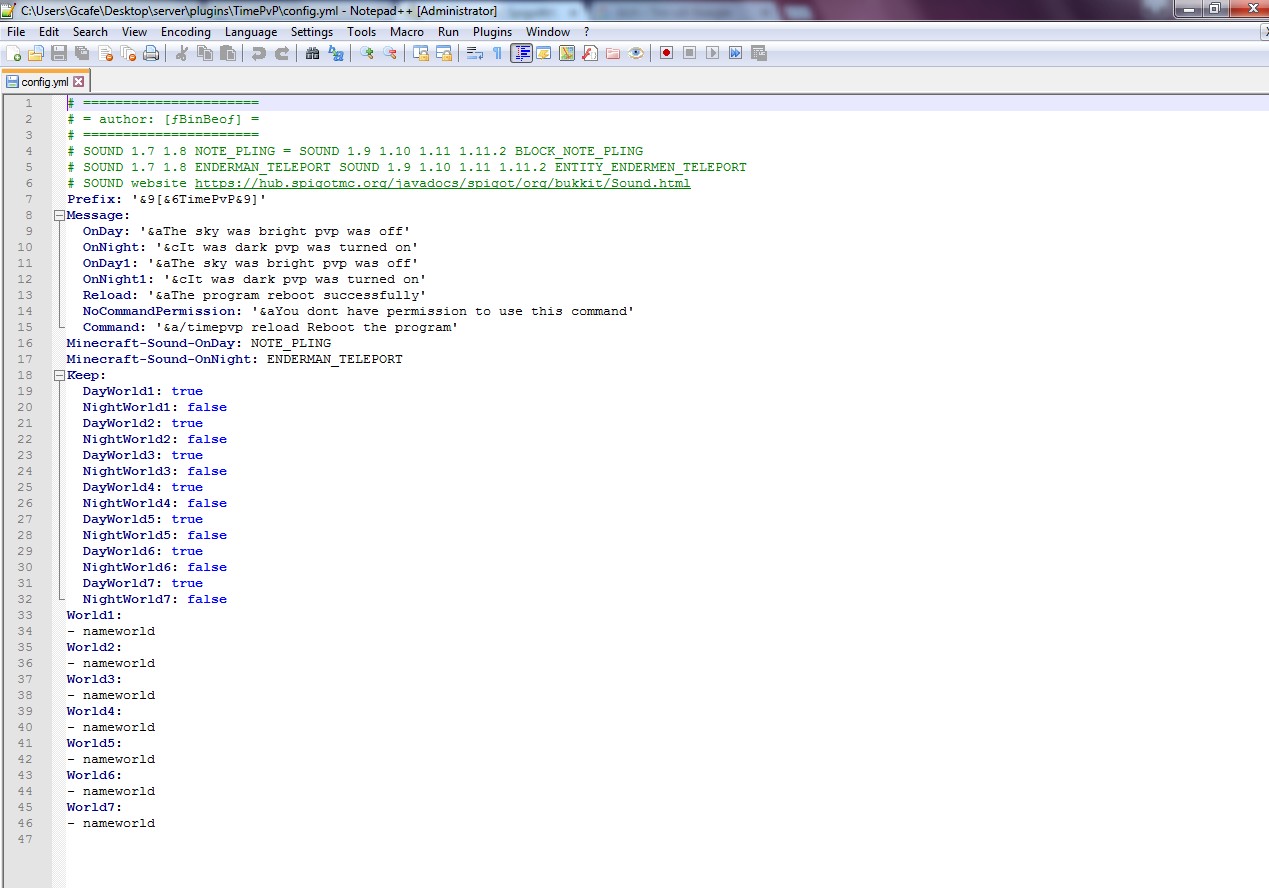The image size is (1269, 888).
Task: Open the spigotmc Sound javadocs link
Action: pyautogui.click(x=442, y=183)
